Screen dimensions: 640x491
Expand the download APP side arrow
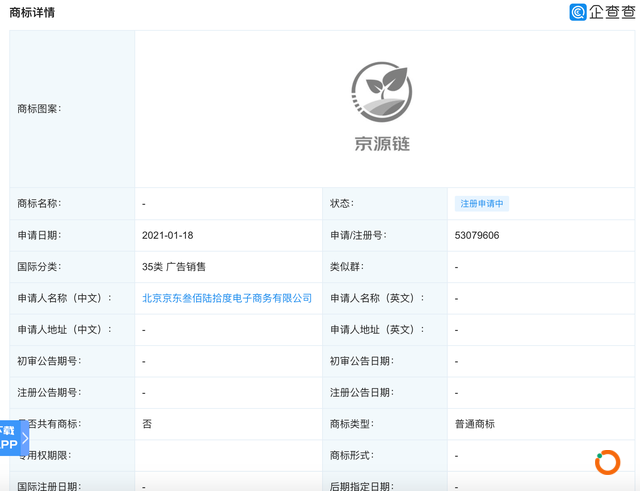(x=25, y=438)
